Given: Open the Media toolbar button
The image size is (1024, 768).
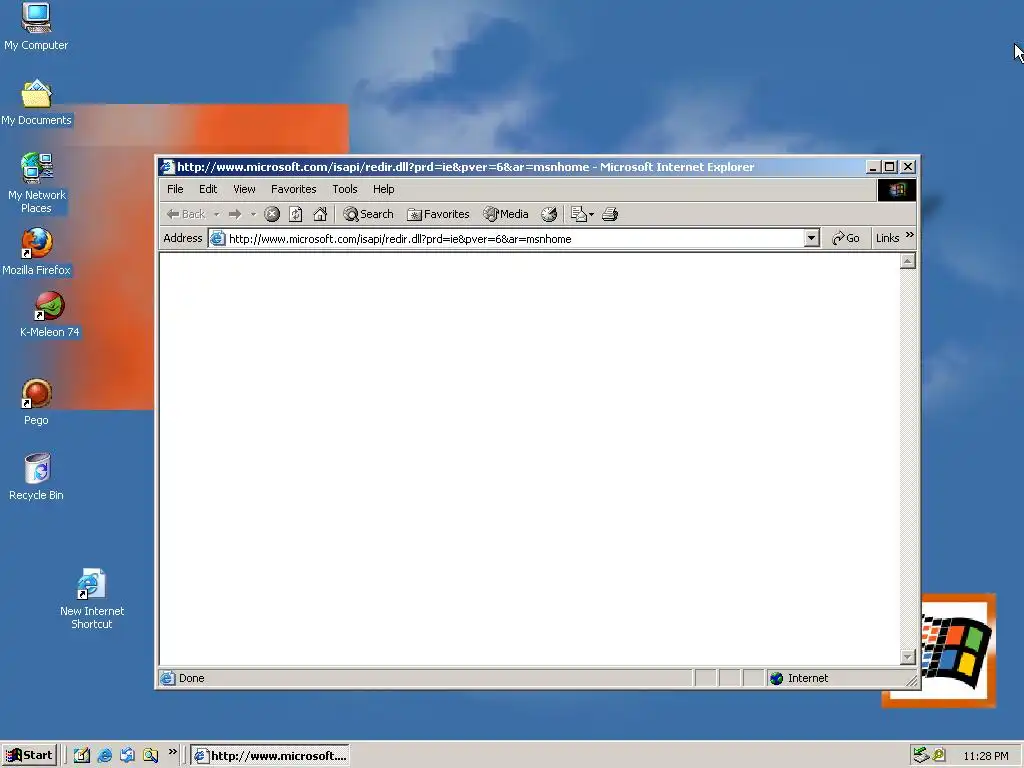Looking at the screenshot, I should (505, 214).
